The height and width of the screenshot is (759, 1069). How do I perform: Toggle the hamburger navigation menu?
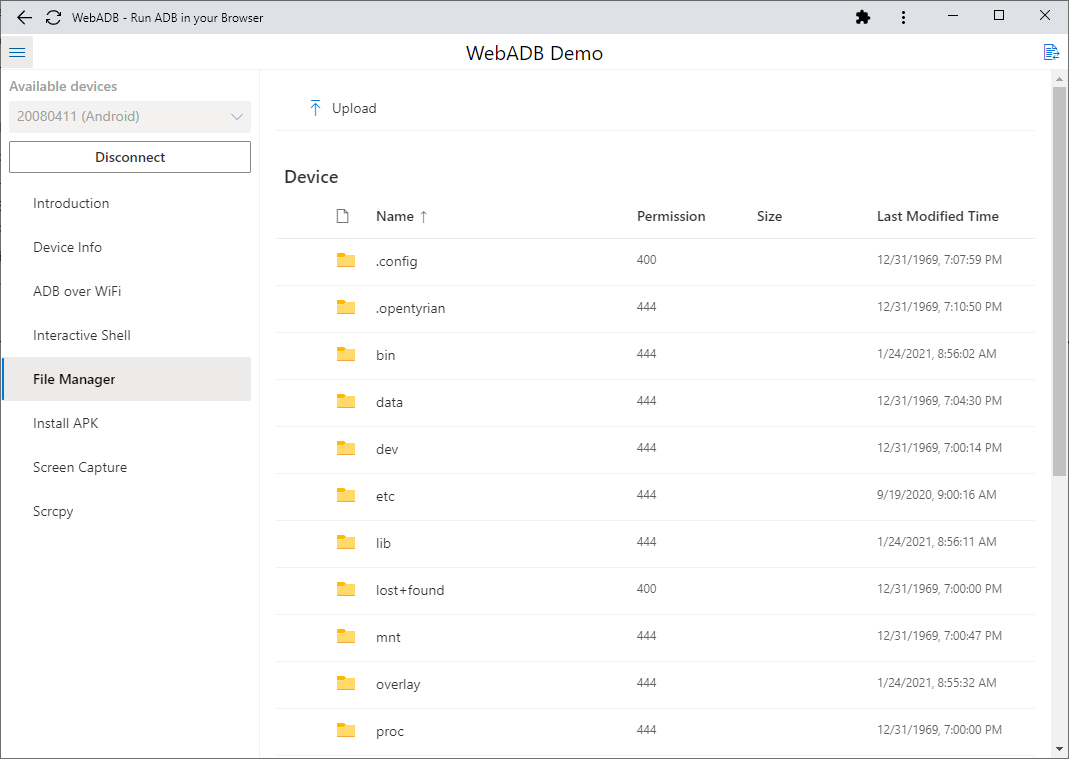pyautogui.click(x=17, y=53)
